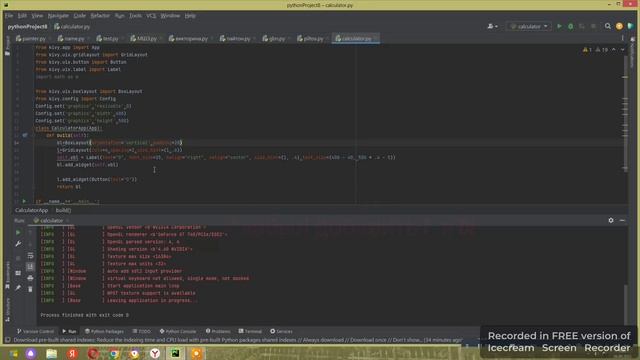Open the View menu
The image size is (640, 360).
point(37,16)
